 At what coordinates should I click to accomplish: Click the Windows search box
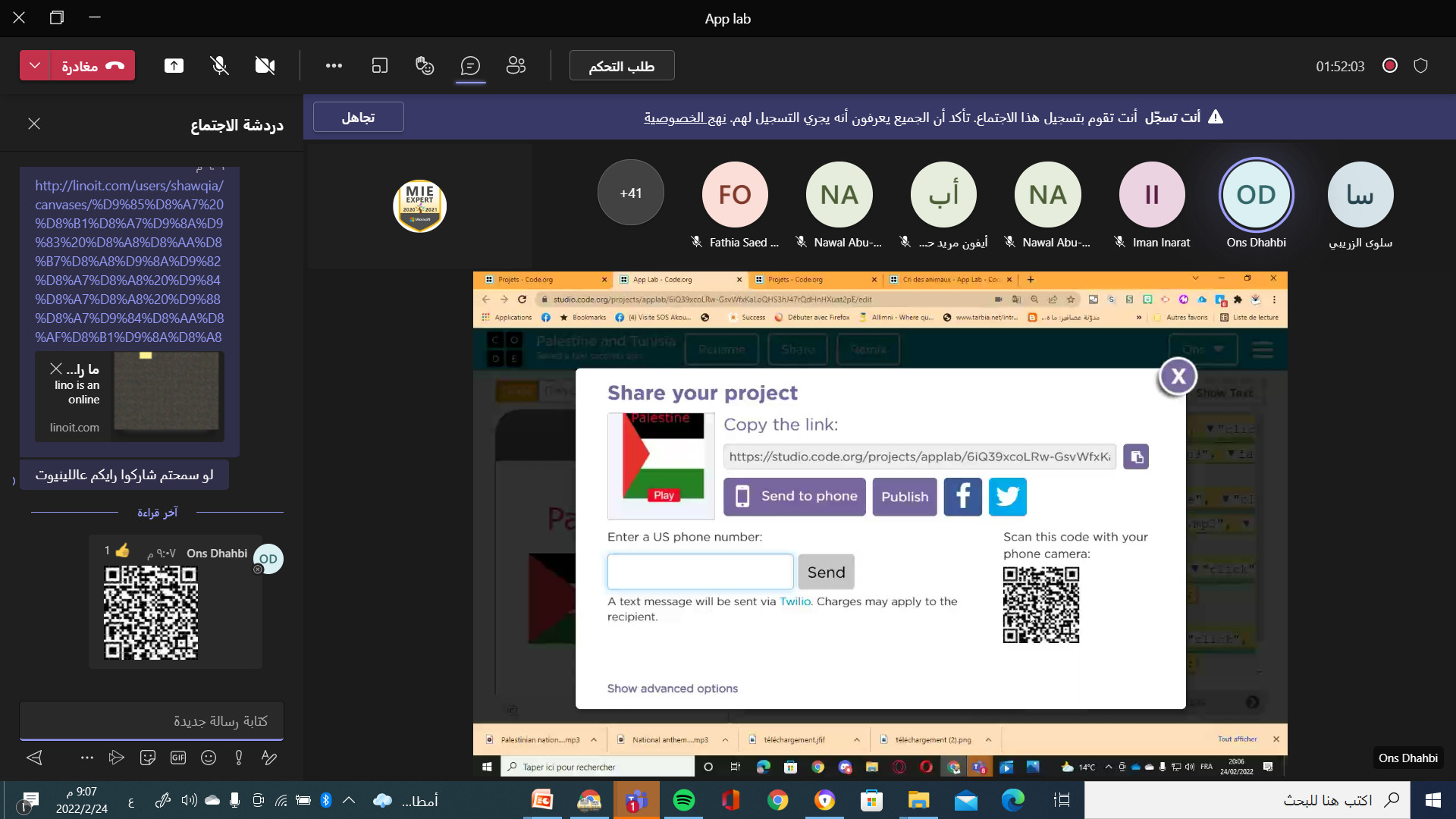1247,800
